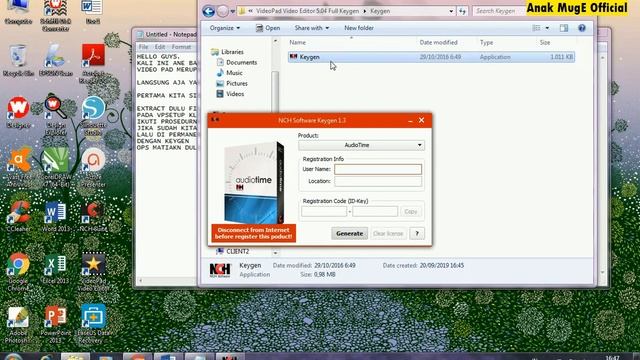Open the Word document icon on the desktop
The height and width of the screenshot is (360, 640).
coord(92,12)
